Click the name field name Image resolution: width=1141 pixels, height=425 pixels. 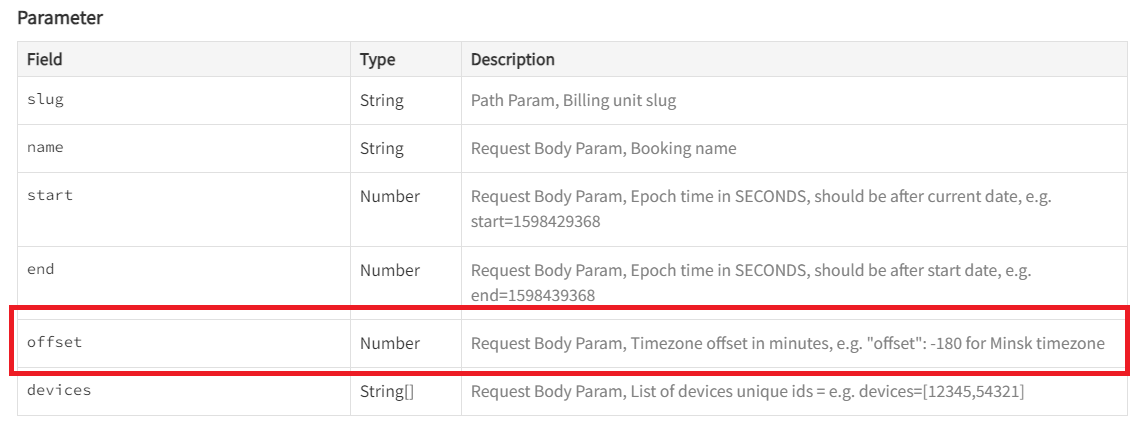(45, 148)
